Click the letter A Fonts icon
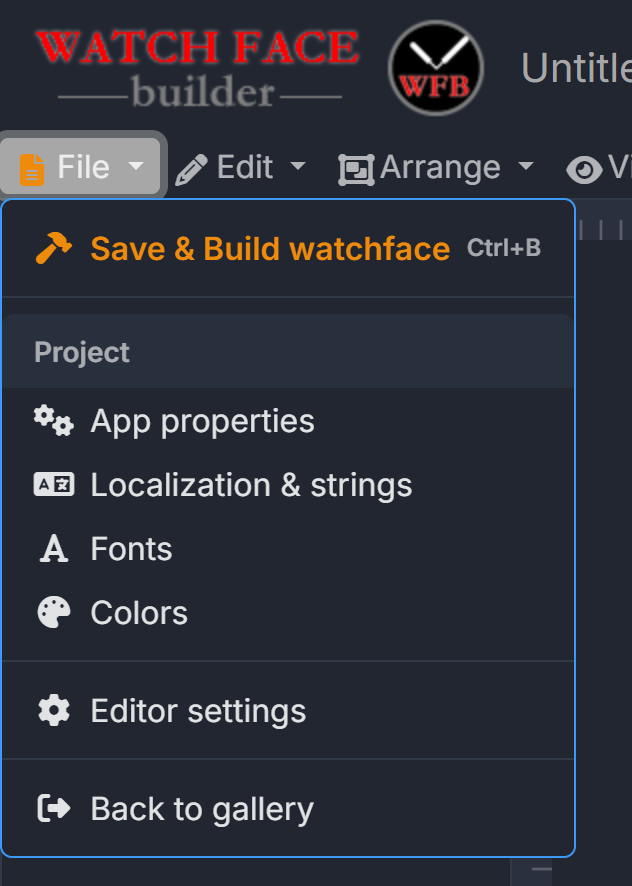This screenshot has height=886, width=632. [x=54, y=549]
